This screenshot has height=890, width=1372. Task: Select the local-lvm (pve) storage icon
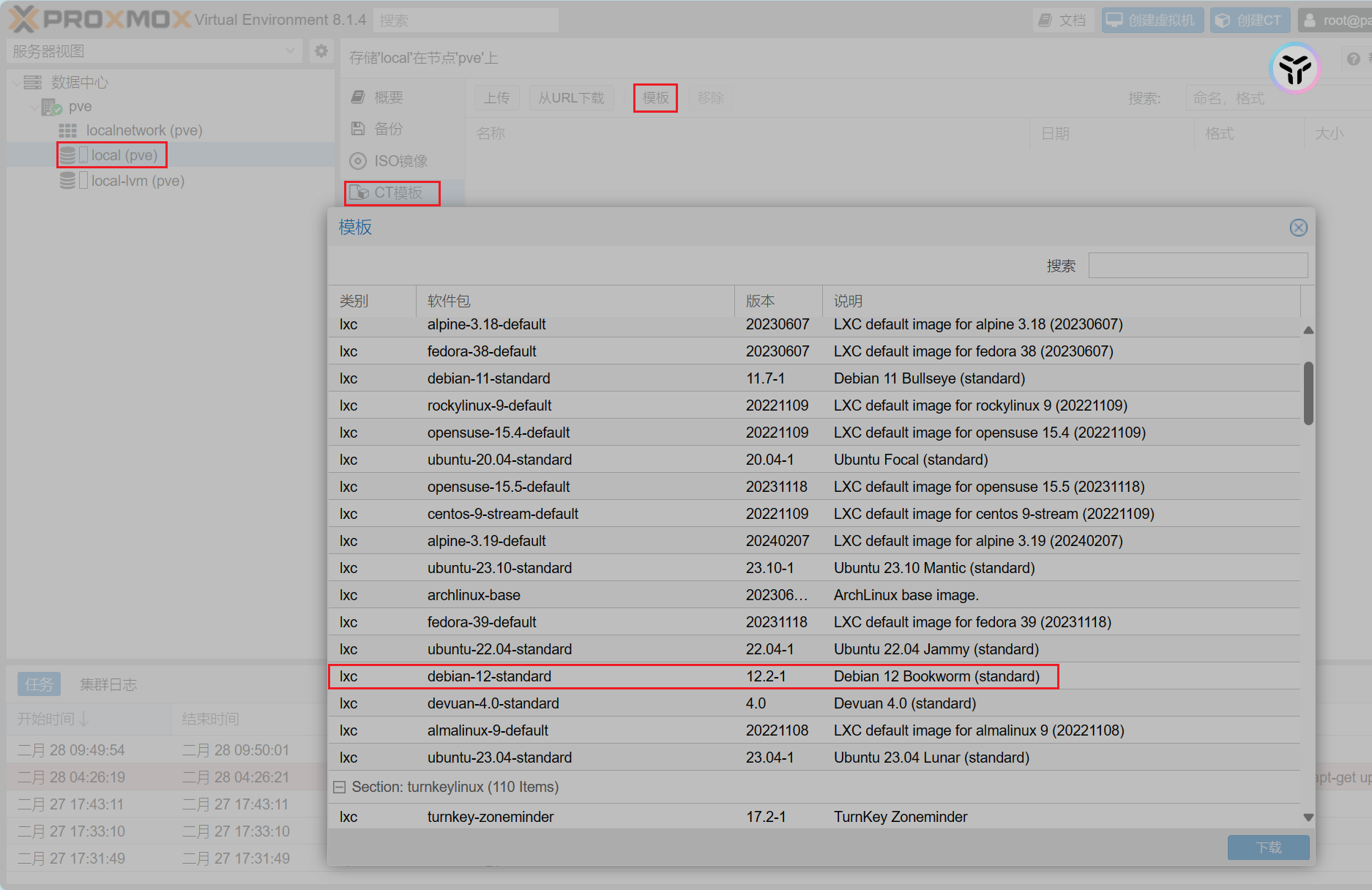(x=67, y=181)
